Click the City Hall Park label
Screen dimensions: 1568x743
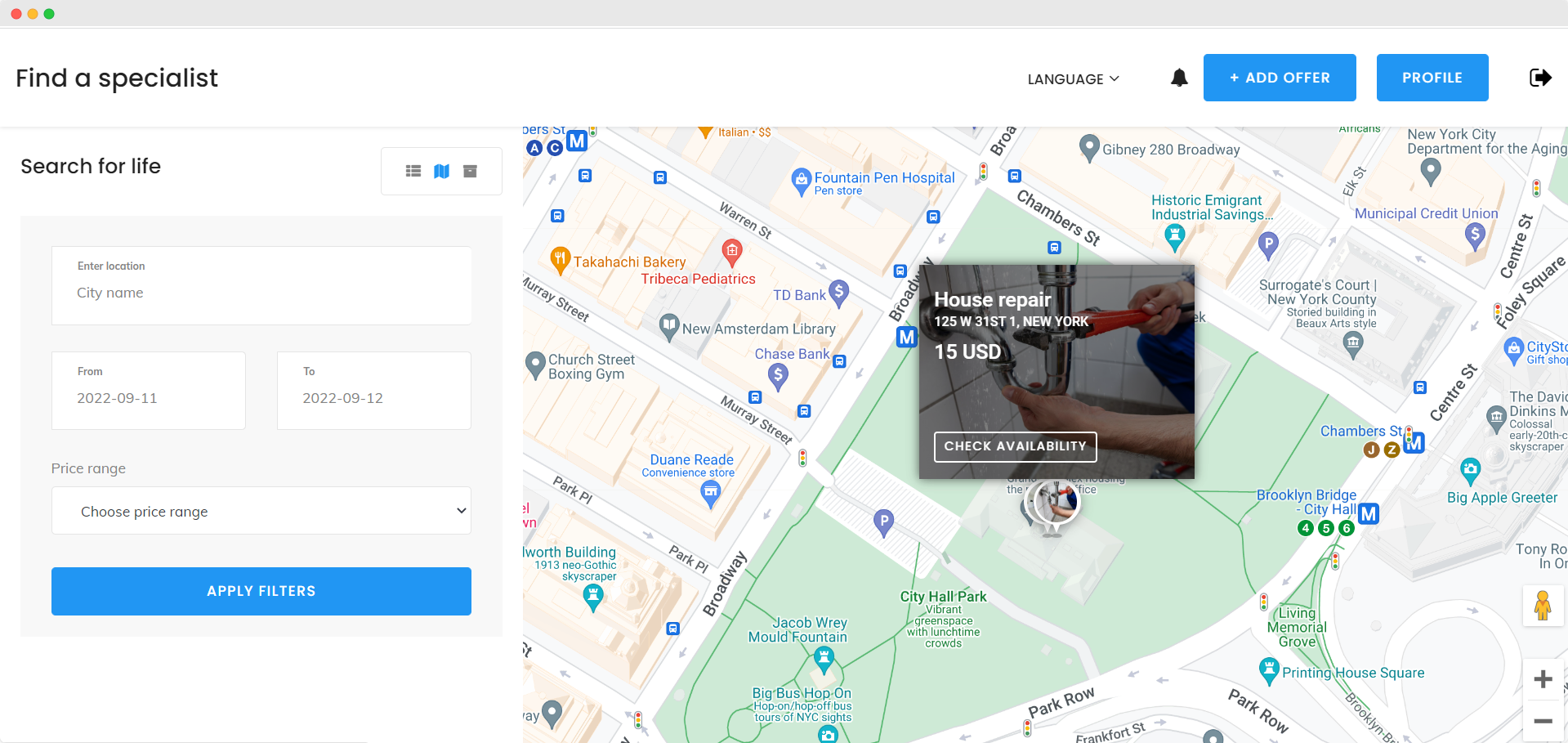tap(943, 597)
